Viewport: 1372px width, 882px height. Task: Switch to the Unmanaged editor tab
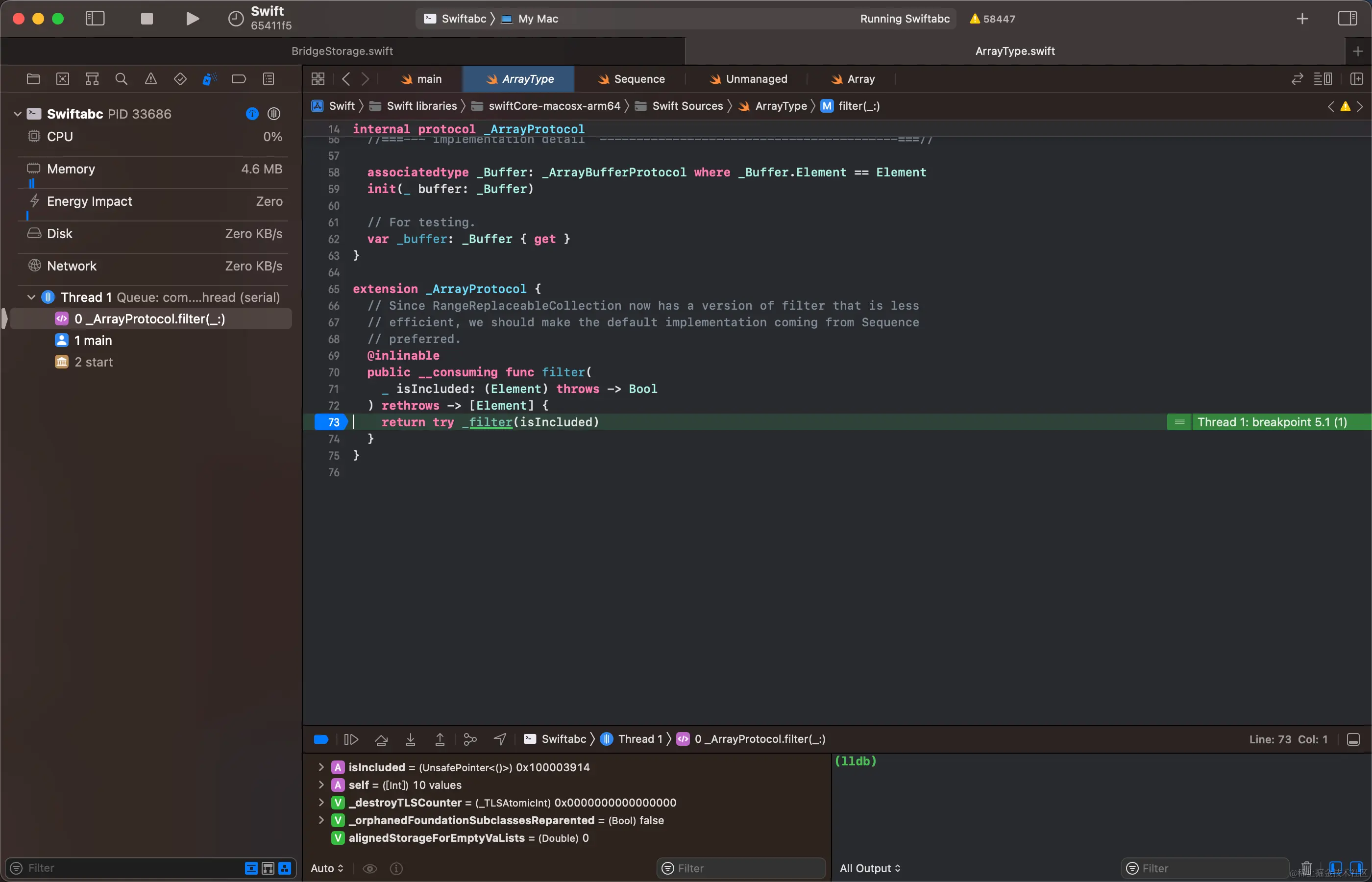coord(748,79)
